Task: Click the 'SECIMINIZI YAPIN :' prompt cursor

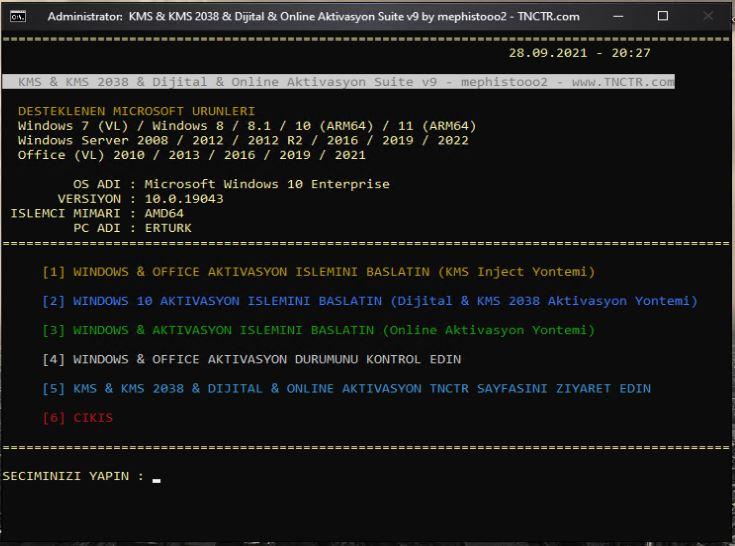Action: coord(157,479)
